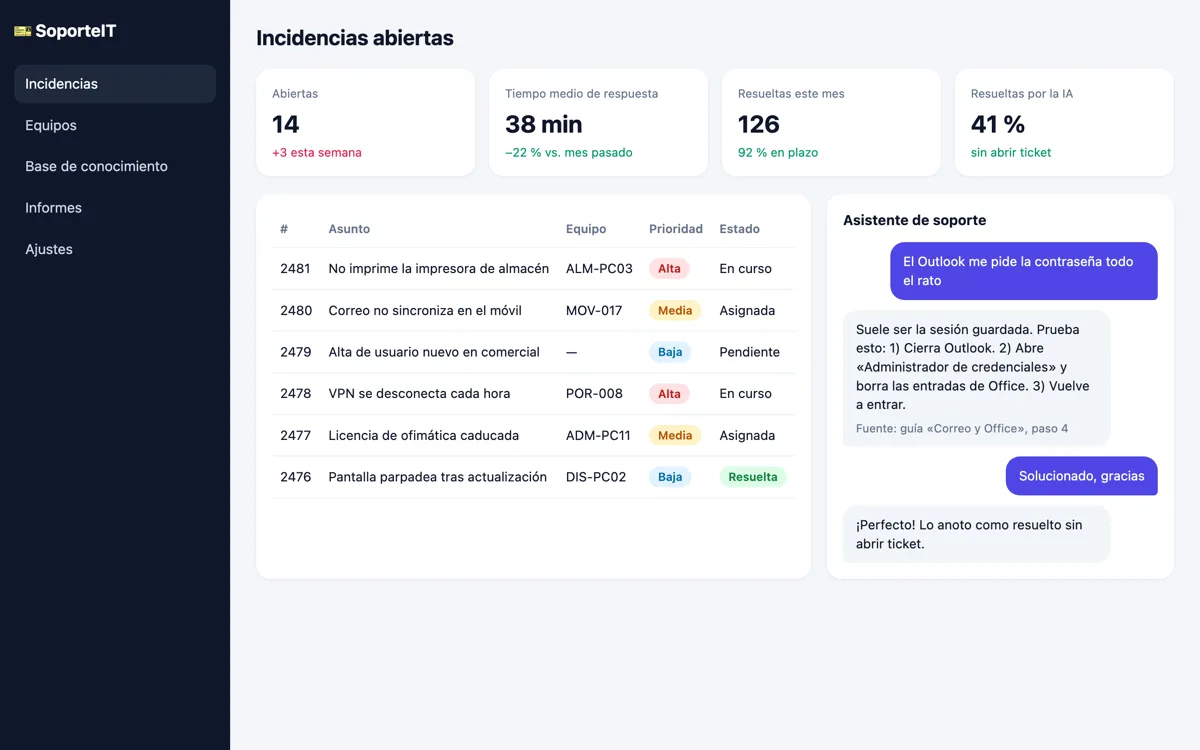Select the 'Solucionado, gracias' message bubble
The height and width of the screenshot is (750, 1200).
coord(1082,476)
